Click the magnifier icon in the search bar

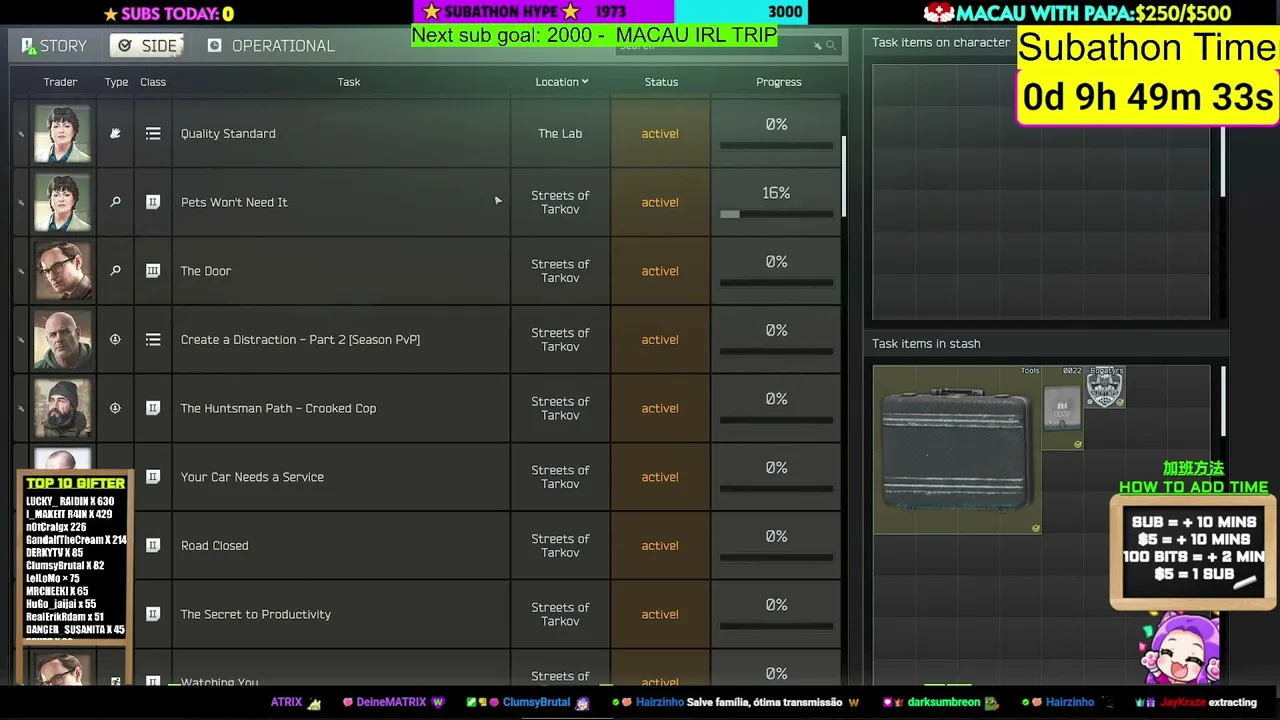(831, 46)
